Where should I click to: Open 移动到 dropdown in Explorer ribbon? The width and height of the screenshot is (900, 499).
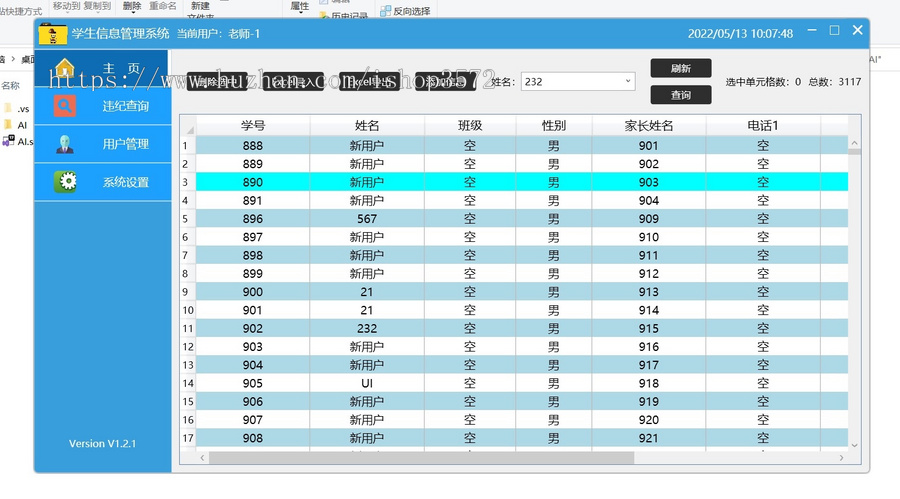[x=66, y=6]
